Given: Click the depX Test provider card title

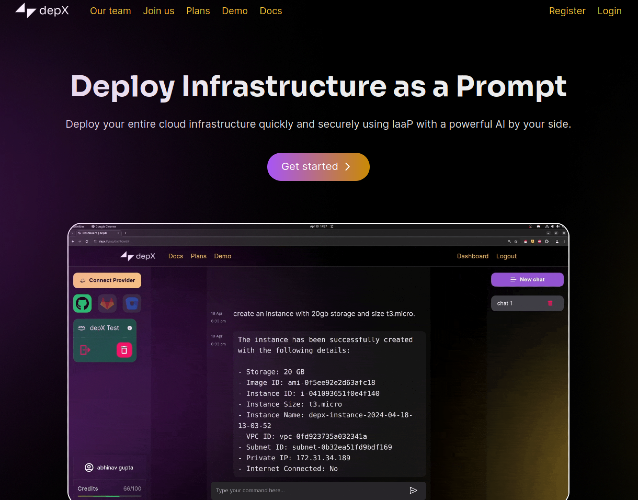Looking at the screenshot, I should coord(104,328).
